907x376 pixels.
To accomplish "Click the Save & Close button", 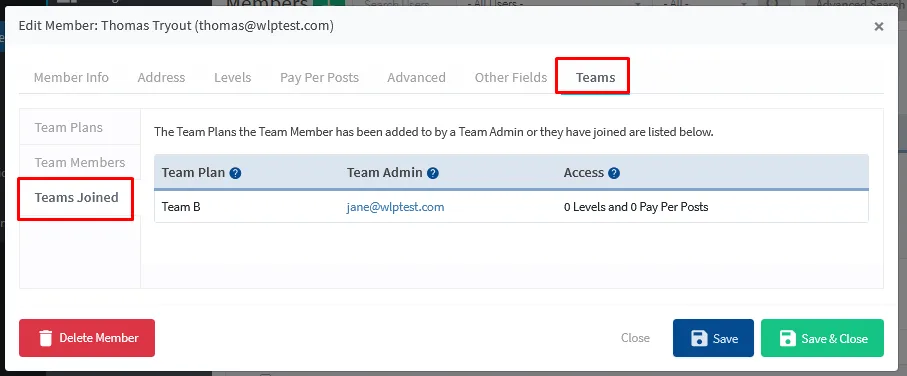I will 822,338.
